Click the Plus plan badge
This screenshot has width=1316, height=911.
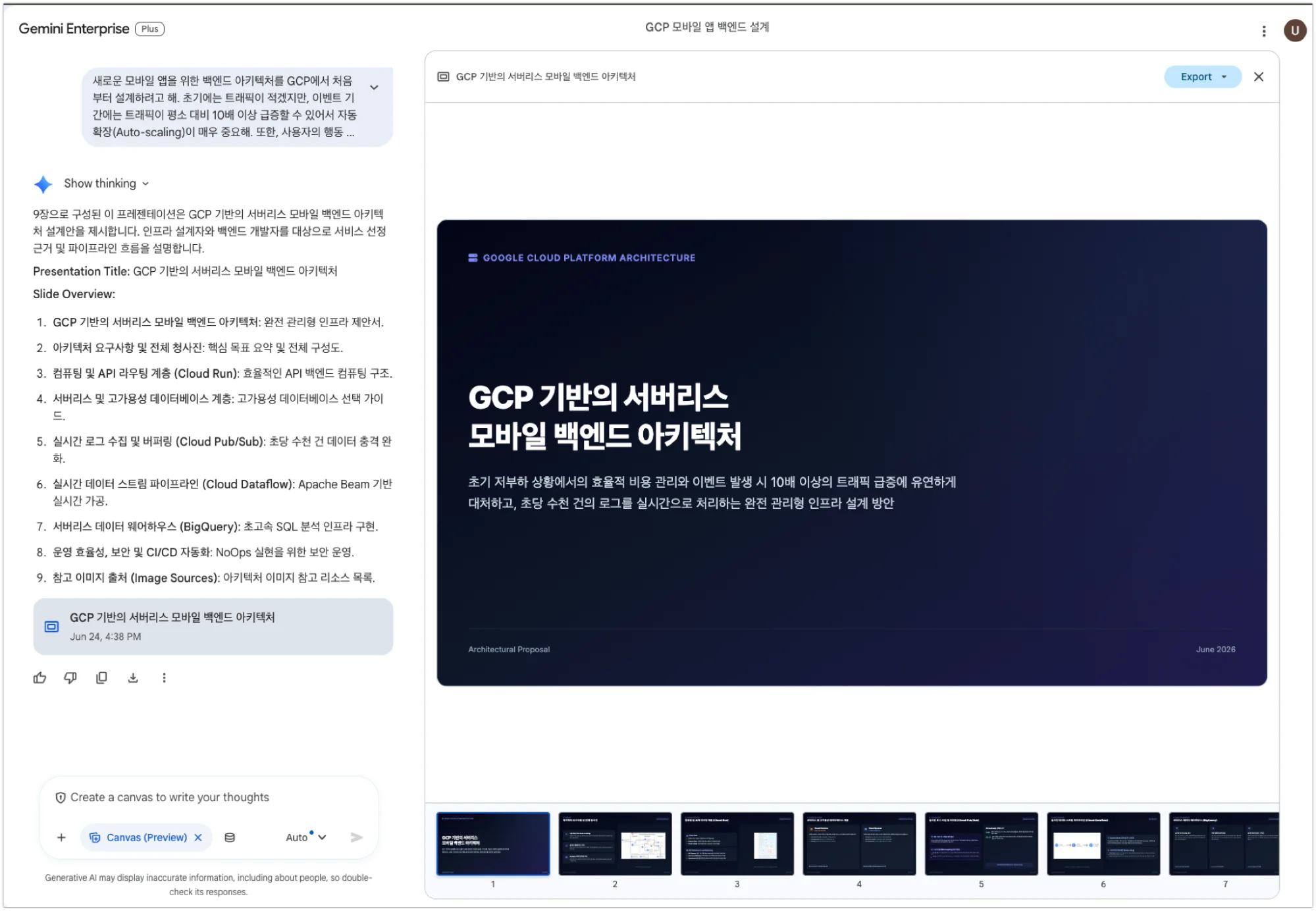149,29
